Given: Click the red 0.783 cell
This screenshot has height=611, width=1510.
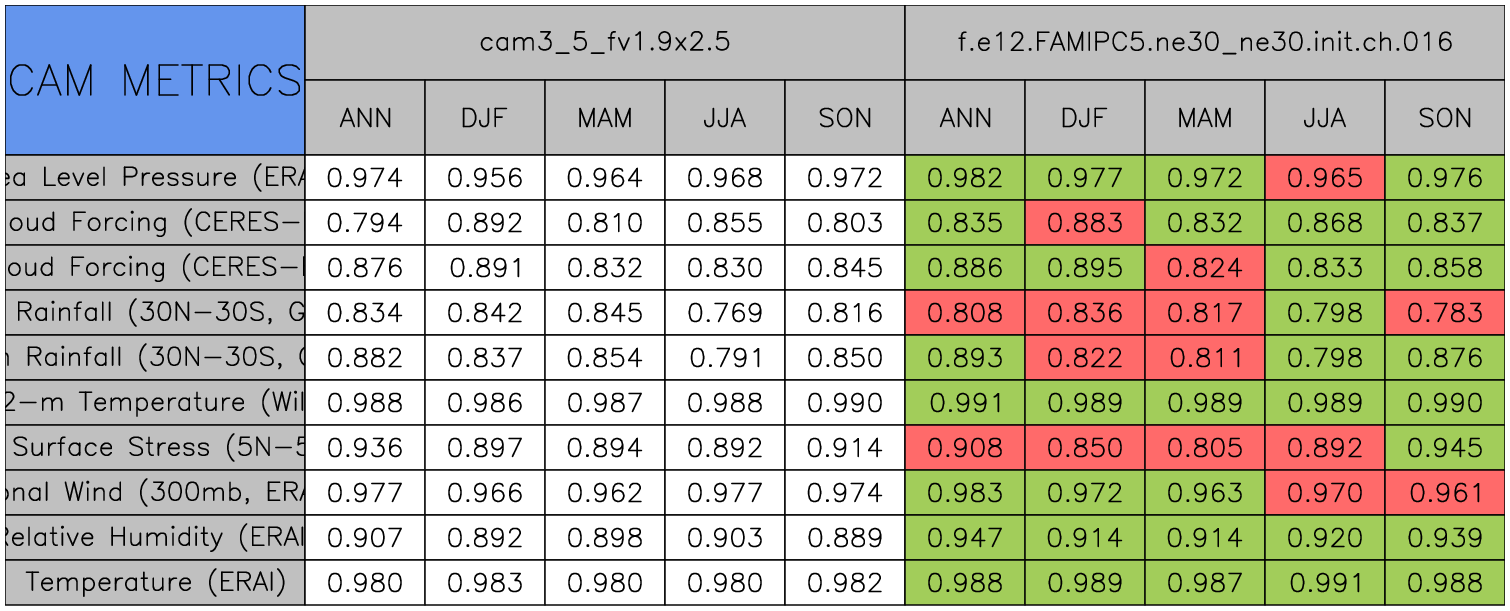Looking at the screenshot, I should [1445, 313].
